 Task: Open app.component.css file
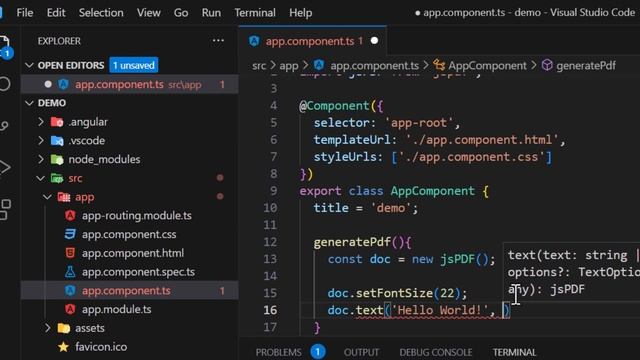coord(129,234)
